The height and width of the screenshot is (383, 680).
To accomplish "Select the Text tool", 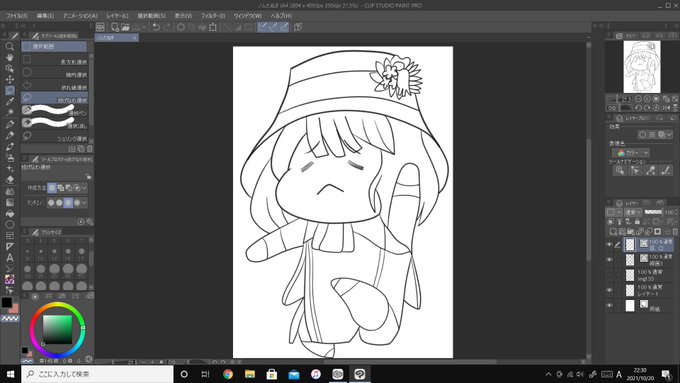I will [10, 258].
